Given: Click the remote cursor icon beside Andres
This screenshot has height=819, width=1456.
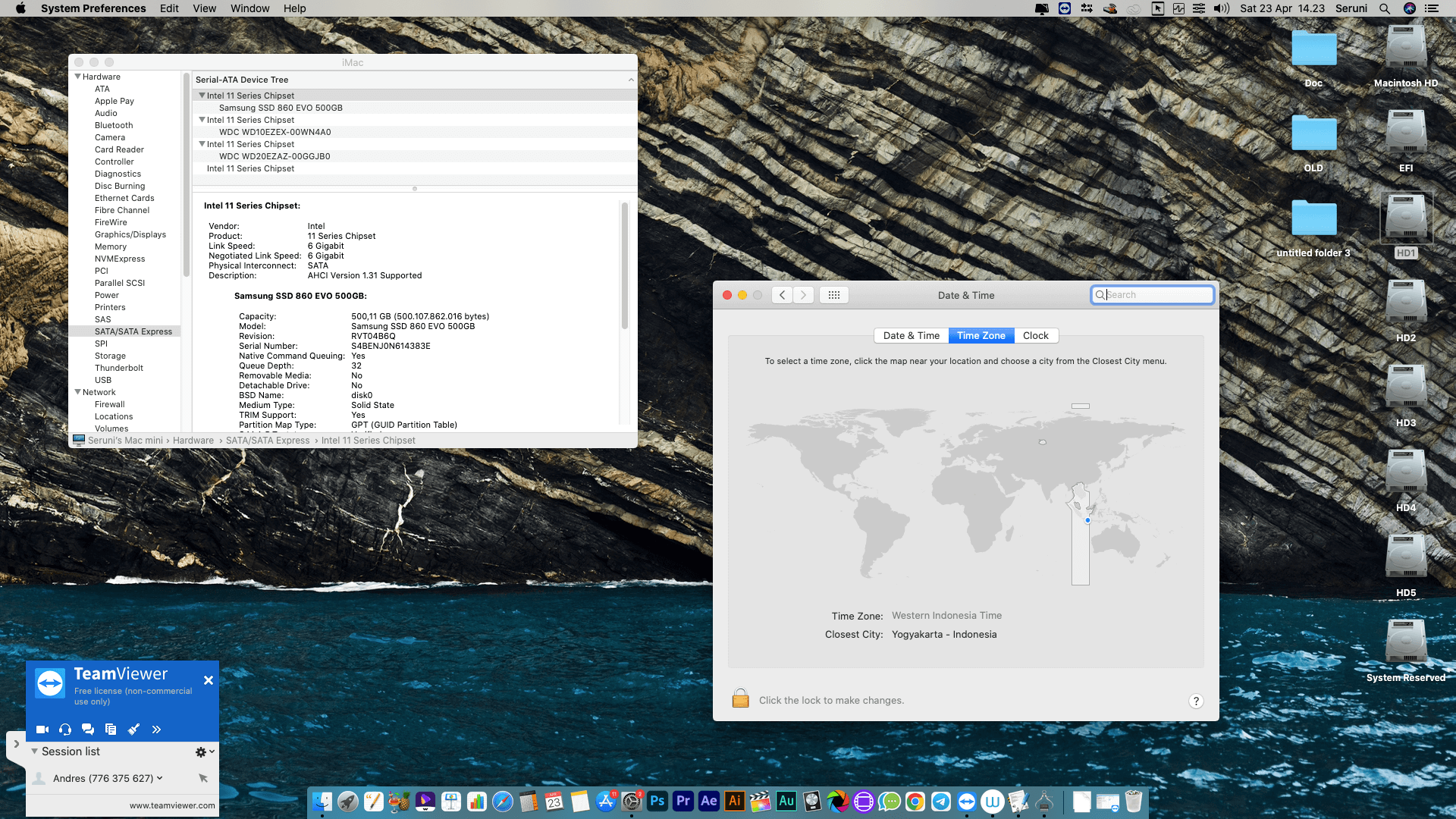Looking at the screenshot, I should pos(203,778).
